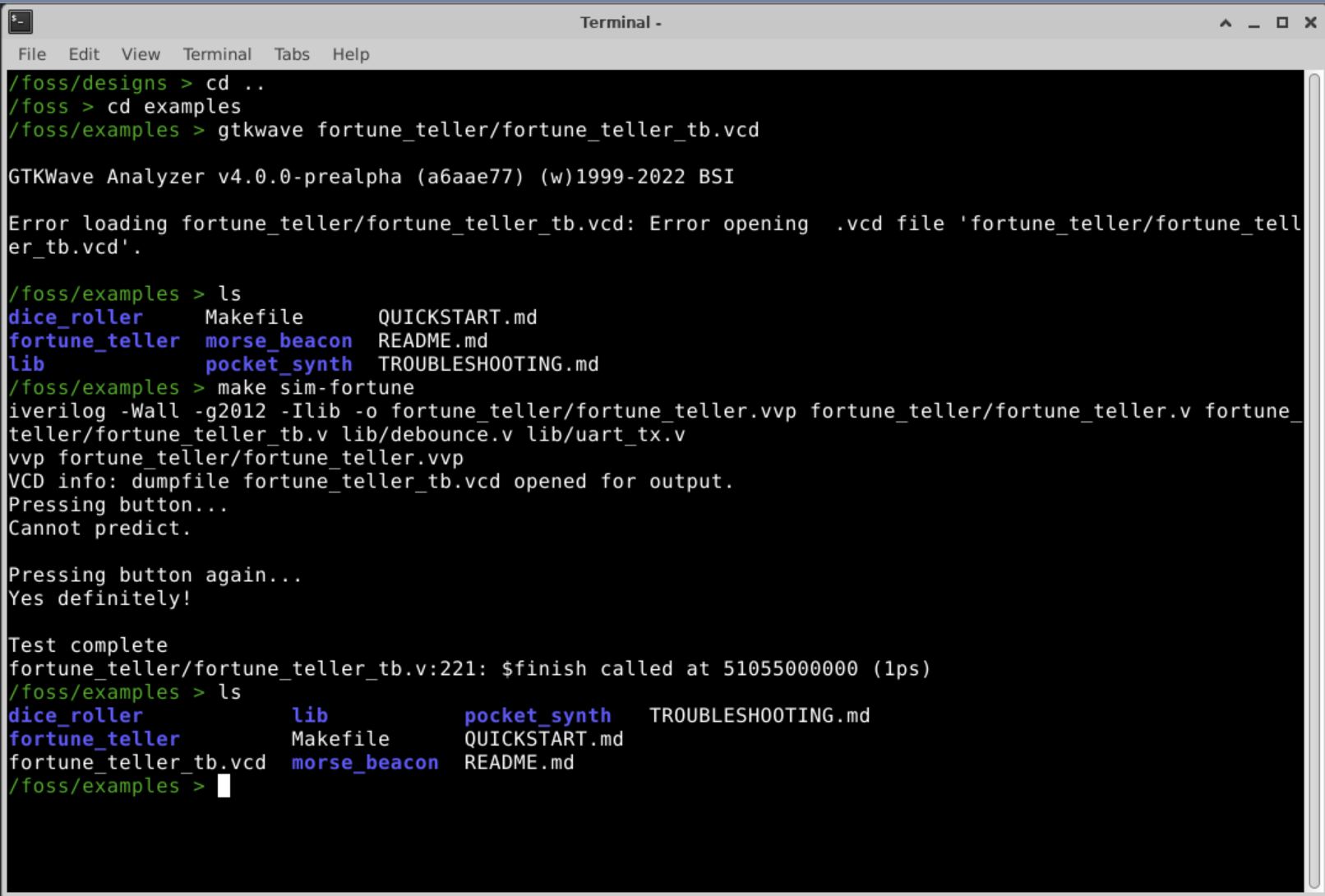This screenshot has height=896, width=1325.
Task: Click the "make sim-fortune" command text
Action: 316,388
